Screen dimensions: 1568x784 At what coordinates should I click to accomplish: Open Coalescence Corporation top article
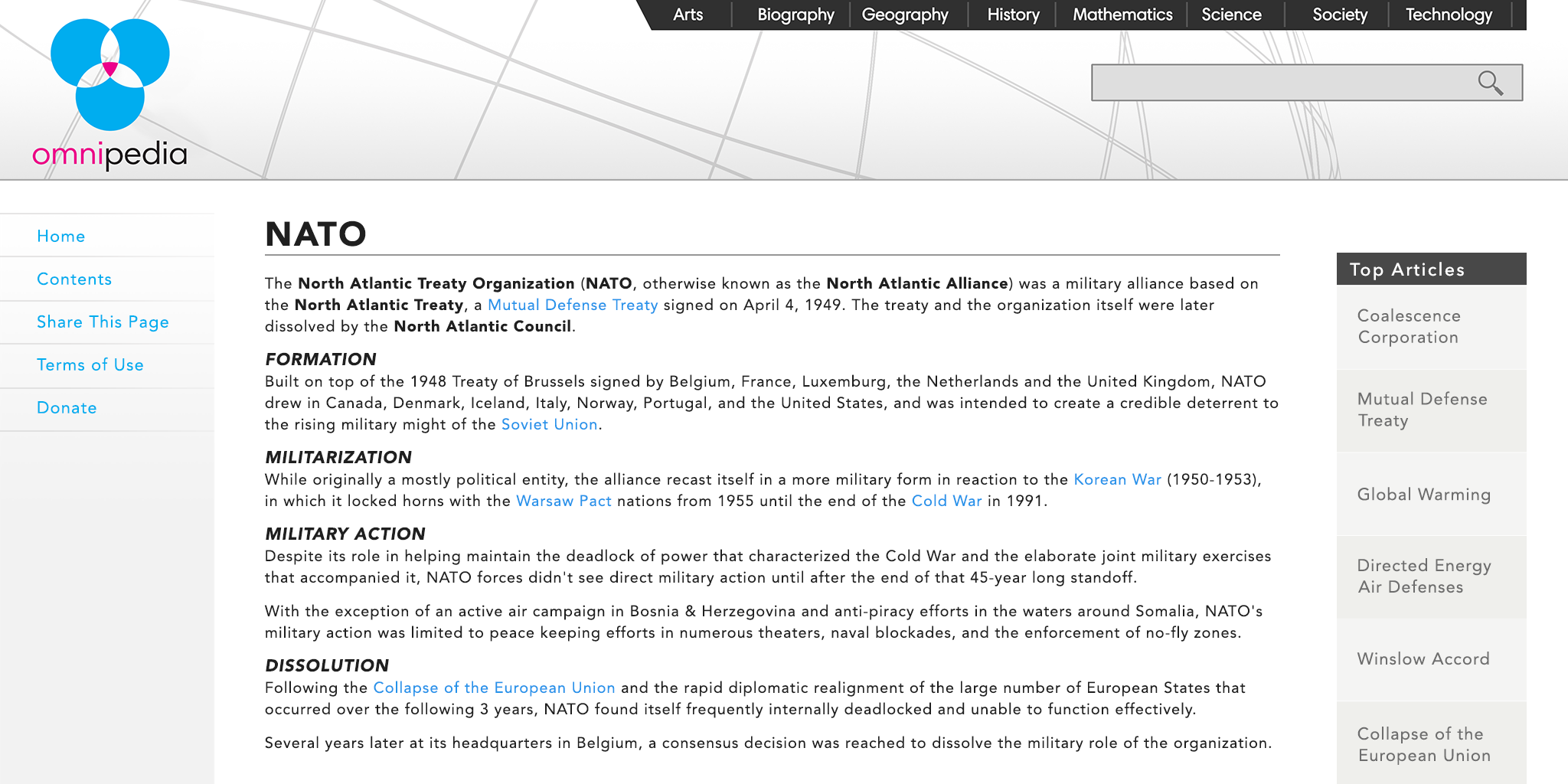pos(1432,327)
